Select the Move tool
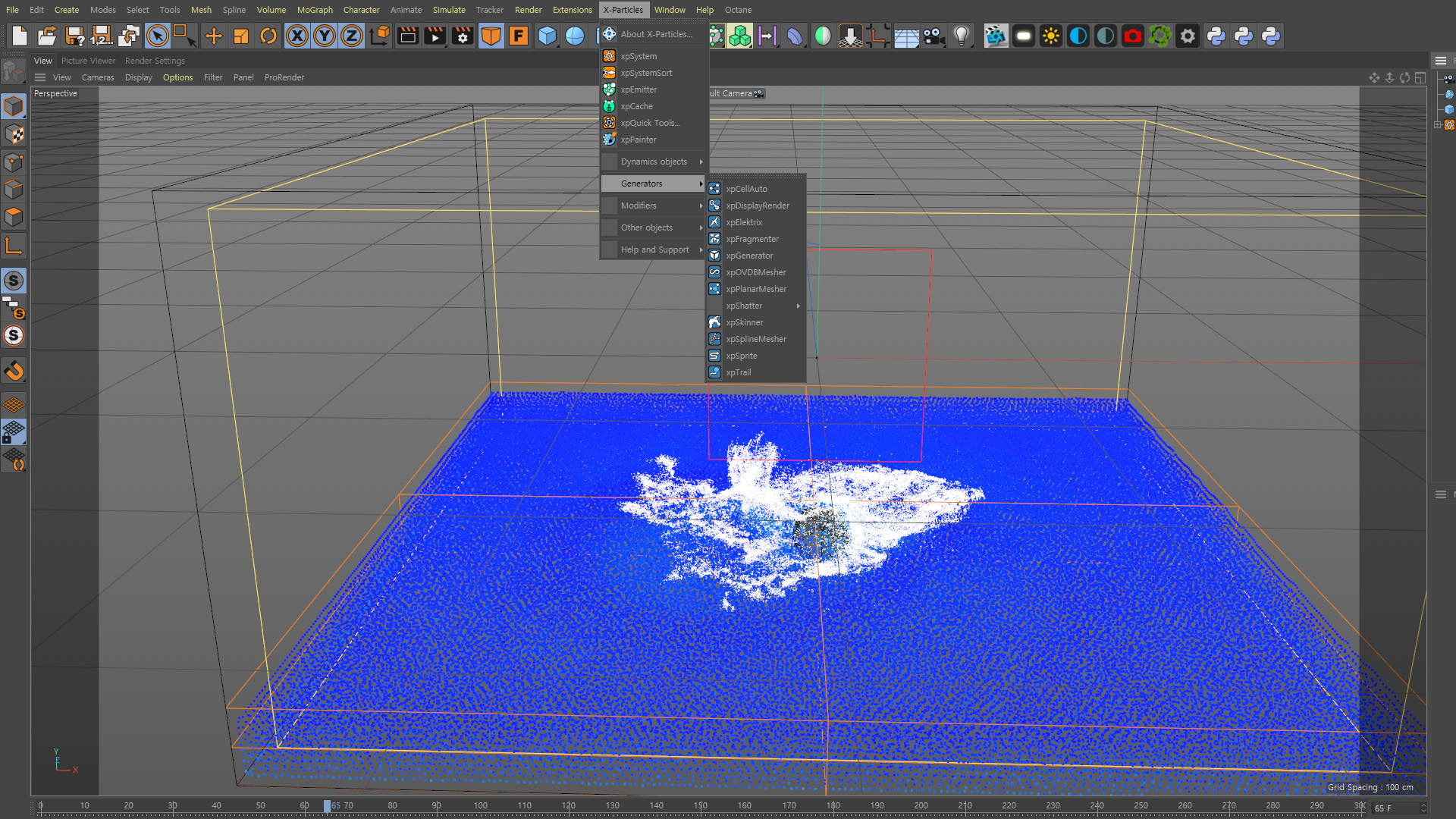1456x819 pixels. tap(214, 36)
